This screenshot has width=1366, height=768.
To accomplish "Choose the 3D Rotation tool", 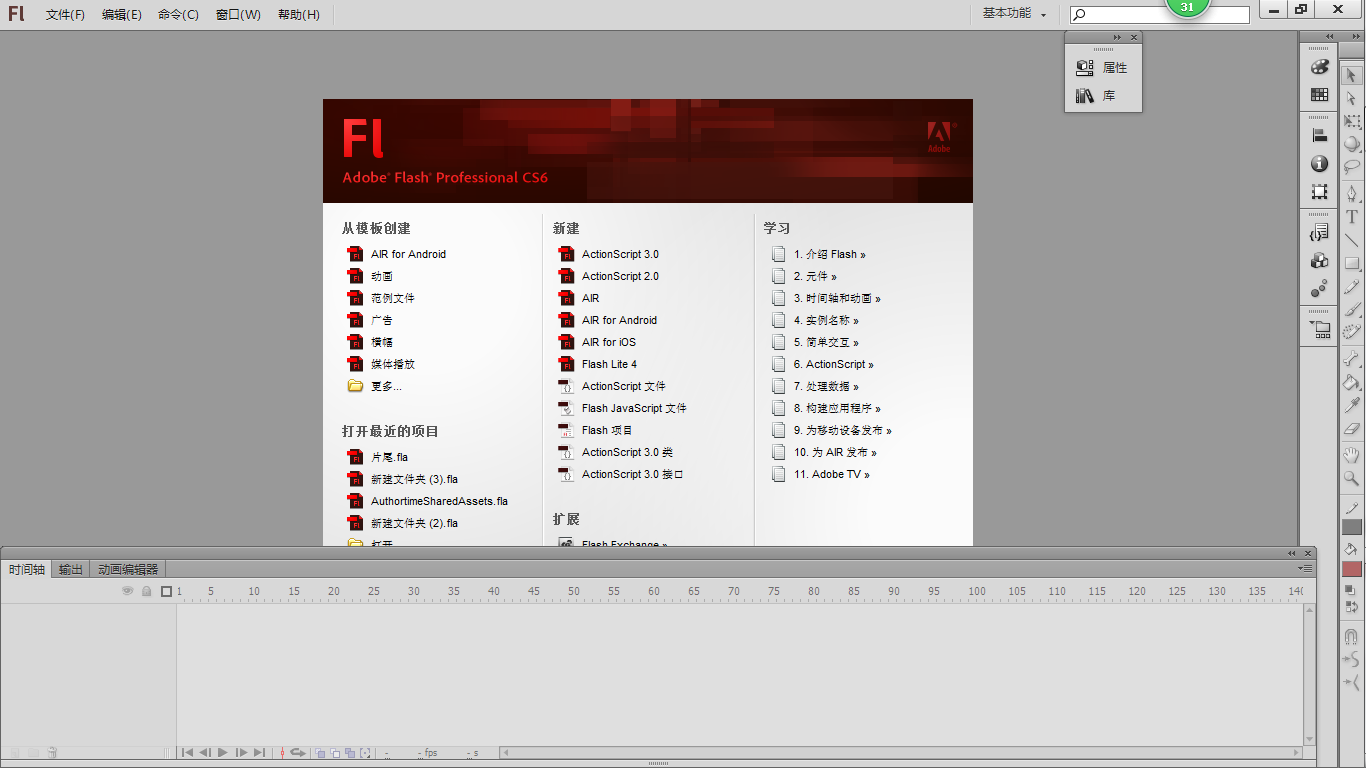I will tap(1351, 144).
